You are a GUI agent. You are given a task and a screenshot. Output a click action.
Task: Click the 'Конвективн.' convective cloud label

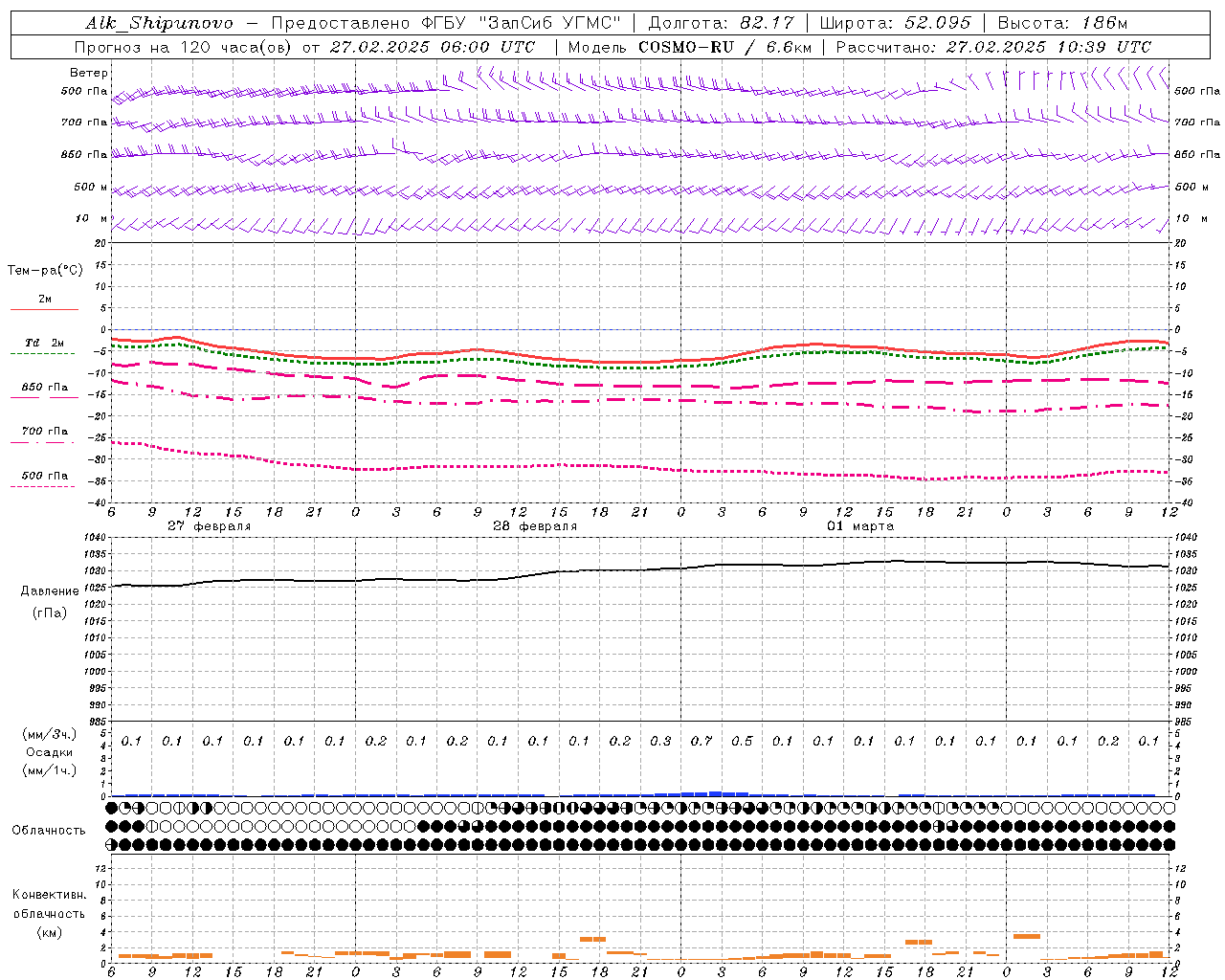coord(50,895)
